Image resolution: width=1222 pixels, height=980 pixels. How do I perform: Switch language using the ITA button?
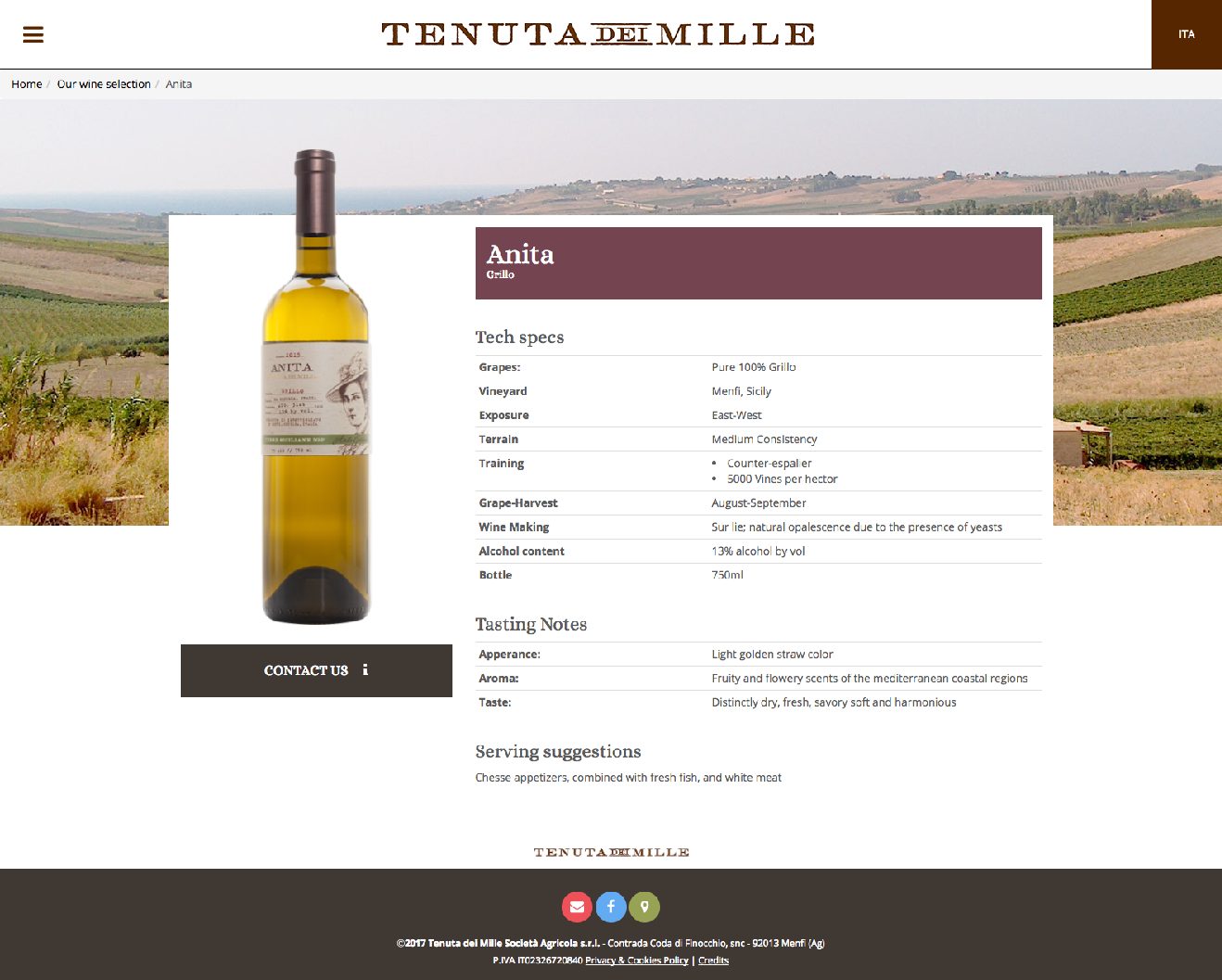click(1187, 34)
